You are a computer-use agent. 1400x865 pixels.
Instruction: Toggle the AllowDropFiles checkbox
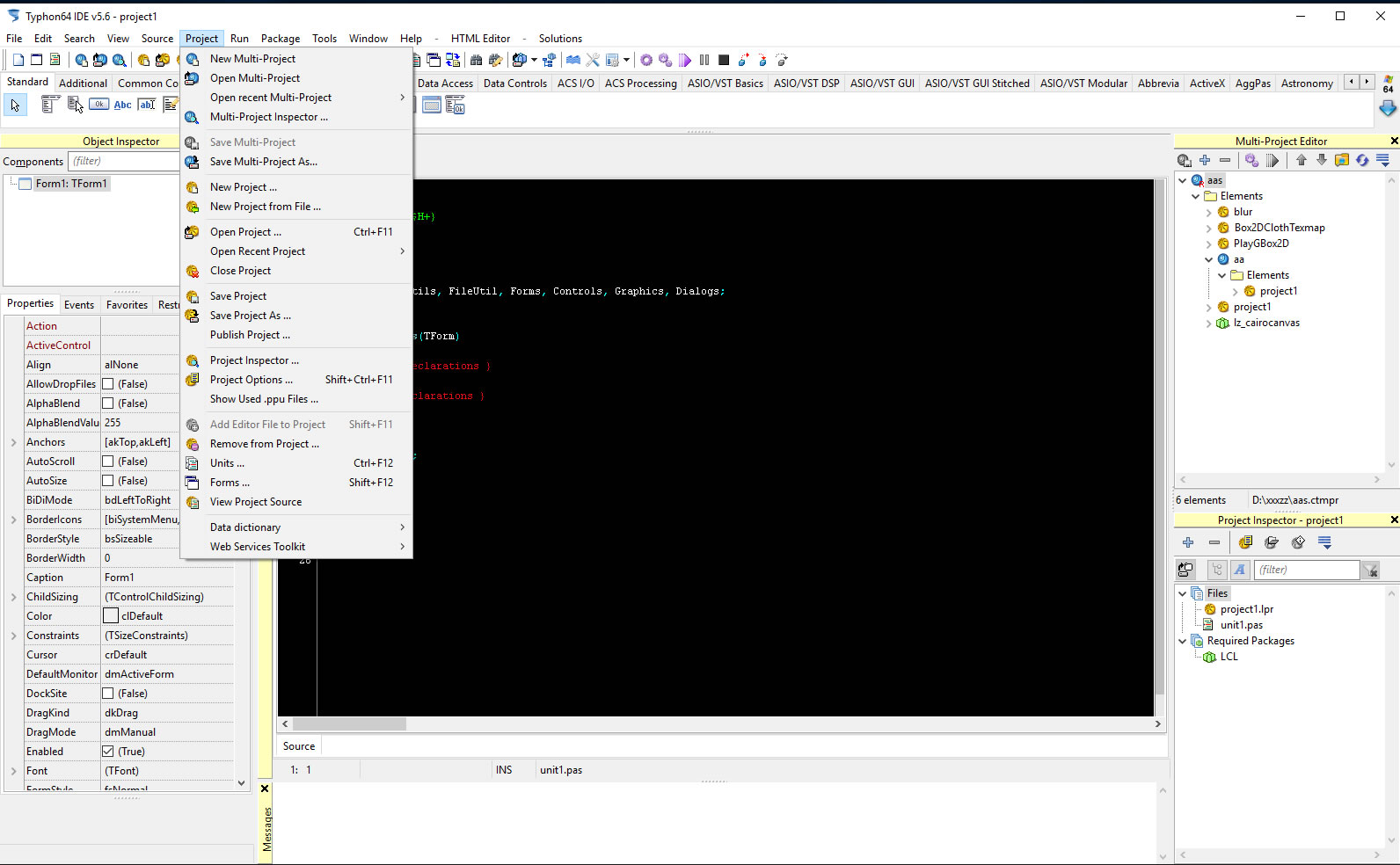coord(108,384)
